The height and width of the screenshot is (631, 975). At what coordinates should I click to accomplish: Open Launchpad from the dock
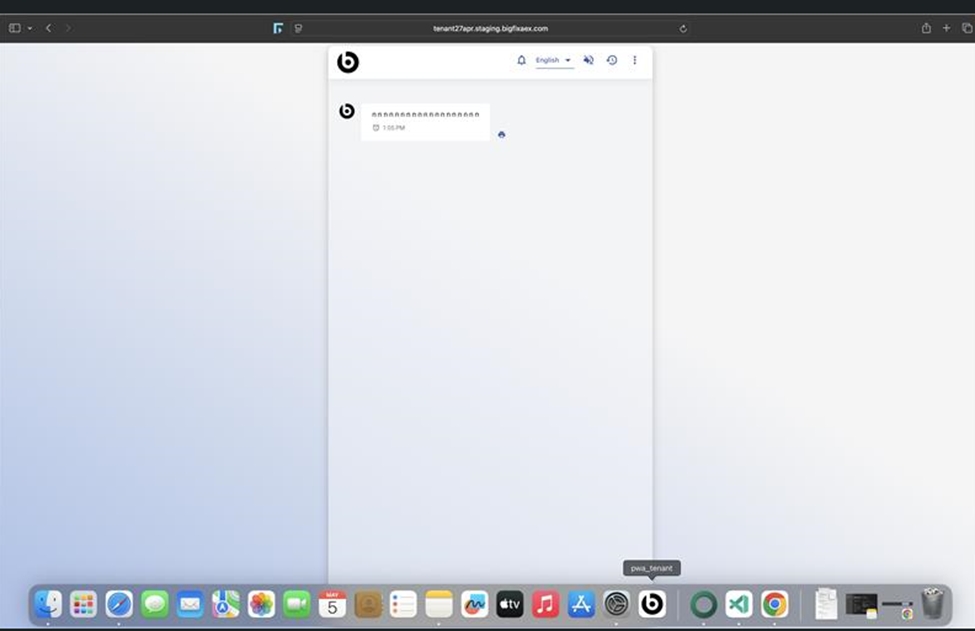pos(83,604)
